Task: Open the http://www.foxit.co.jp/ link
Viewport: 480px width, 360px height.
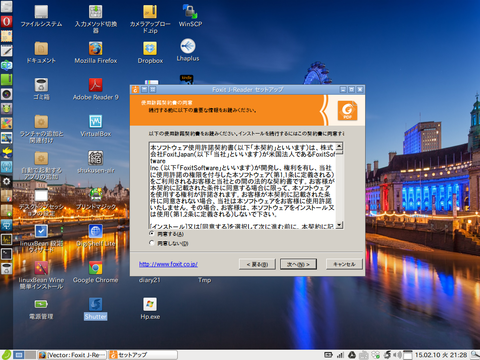Action: pyautogui.click(x=168, y=264)
